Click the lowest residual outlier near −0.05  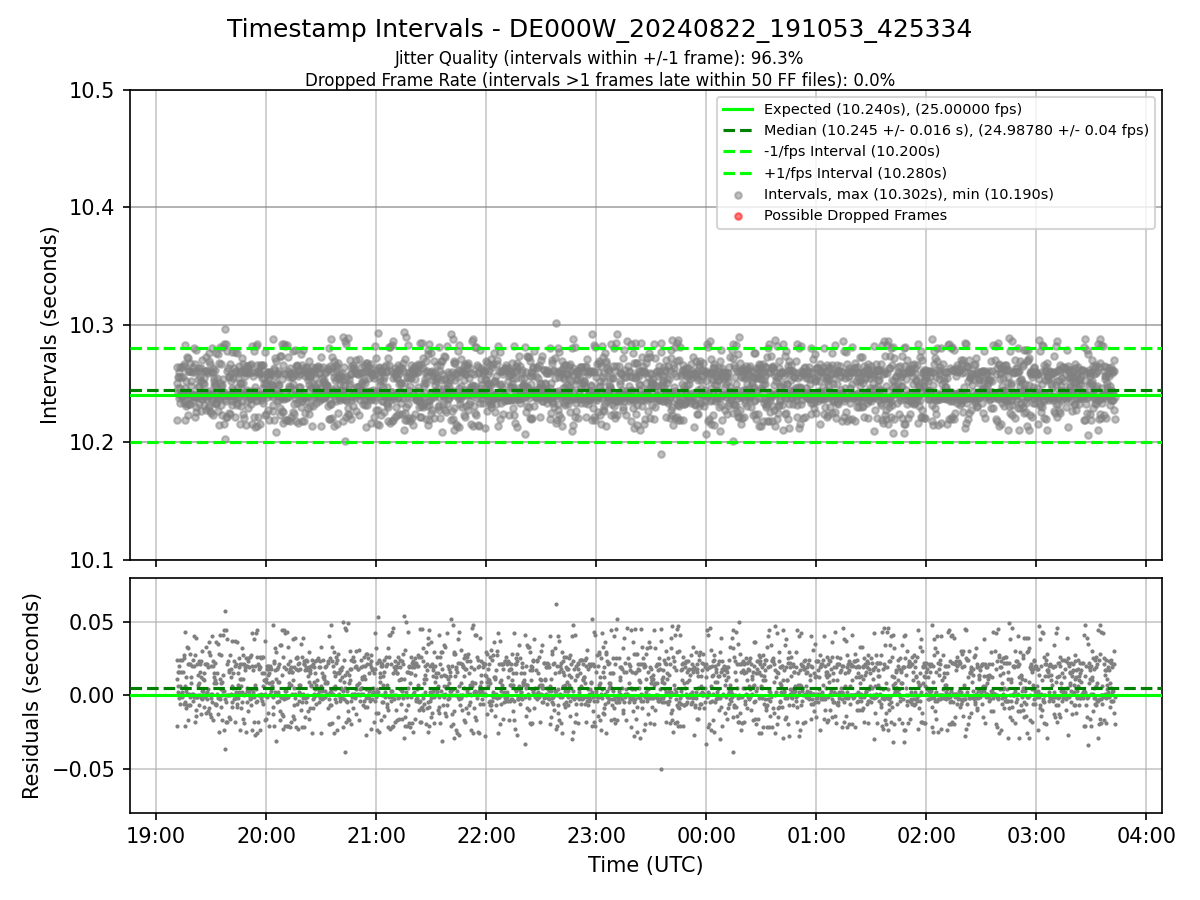[x=661, y=769]
